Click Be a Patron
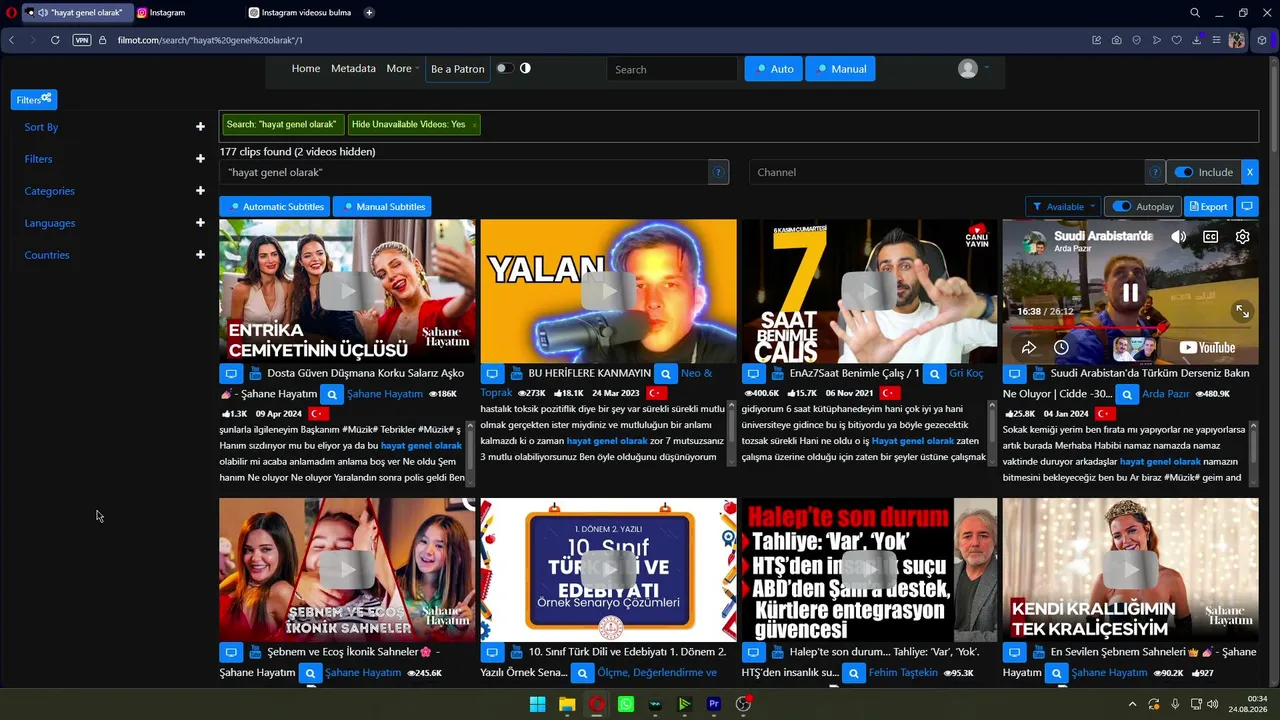The height and width of the screenshot is (720, 1280). (457, 69)
